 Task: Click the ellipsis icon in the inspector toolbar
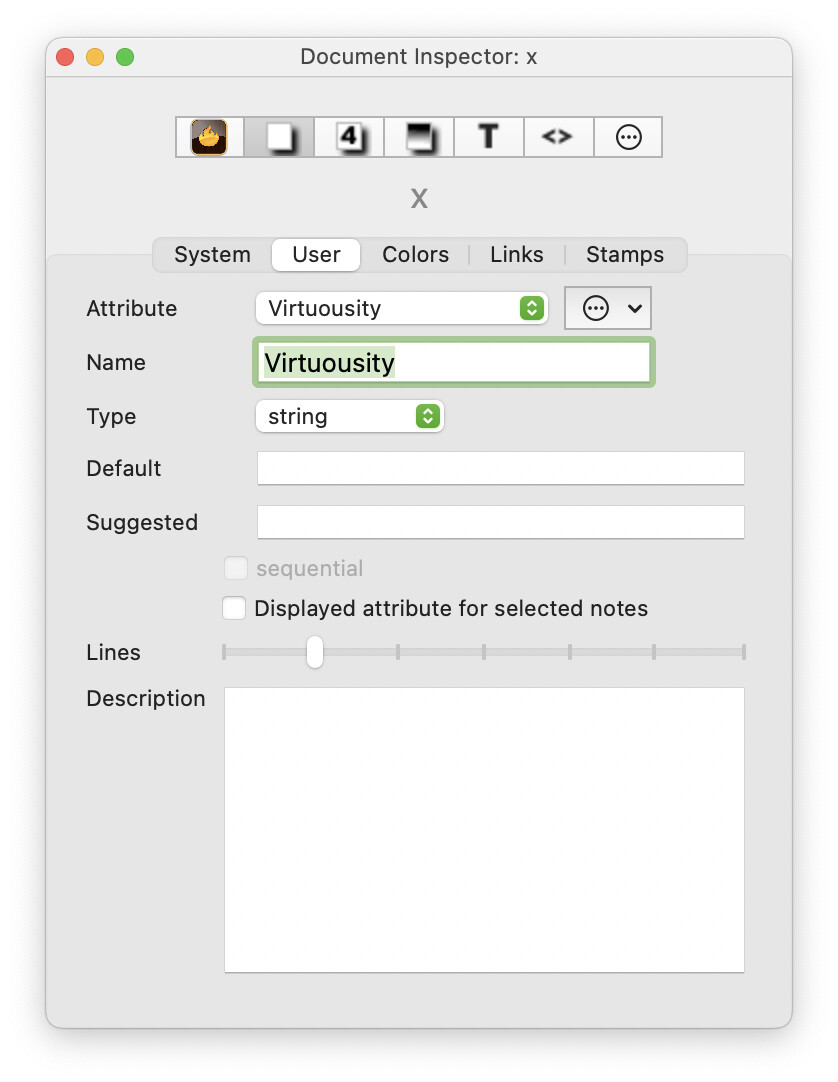[x=628, y=137]
